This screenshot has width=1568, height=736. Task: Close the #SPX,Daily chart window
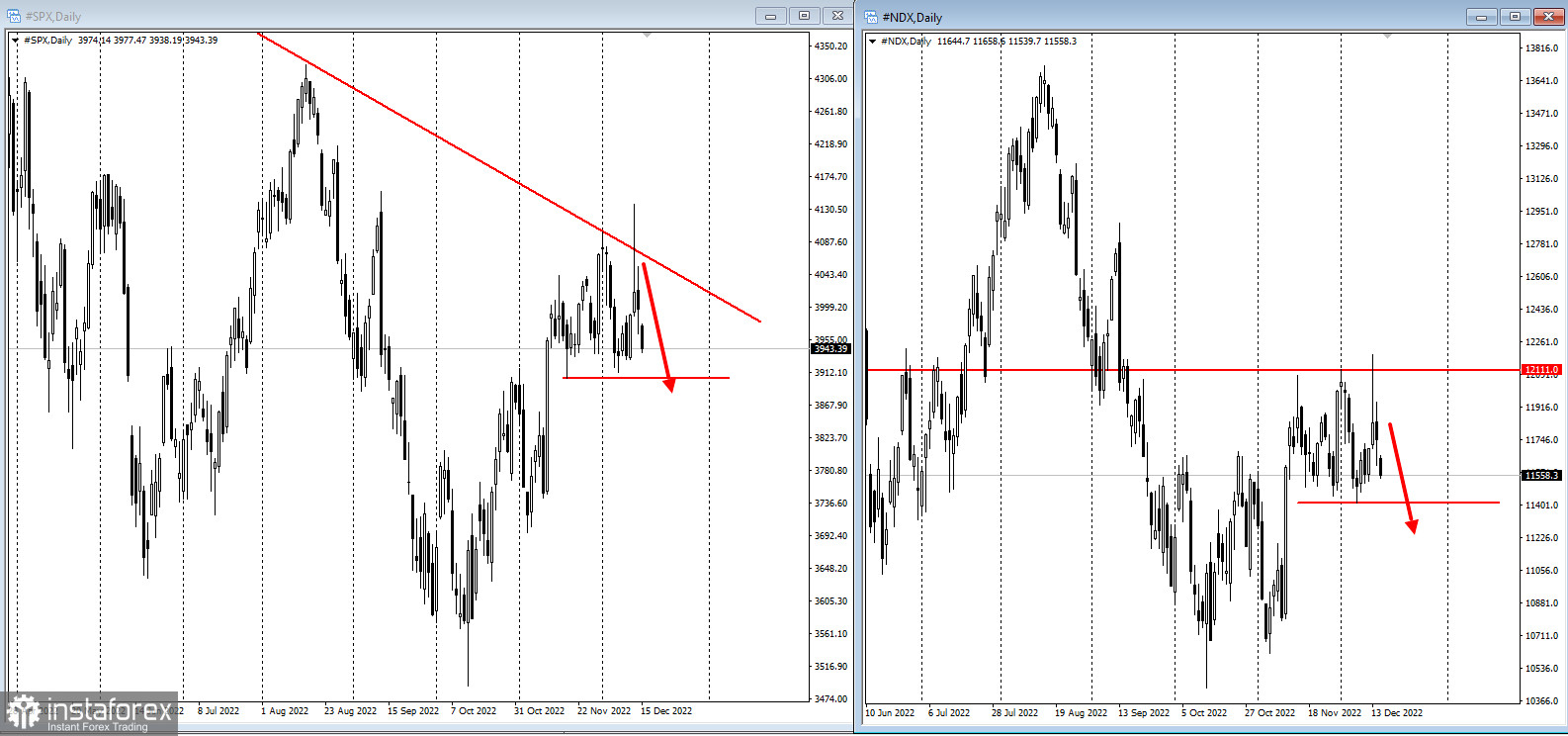coord(837,16)
